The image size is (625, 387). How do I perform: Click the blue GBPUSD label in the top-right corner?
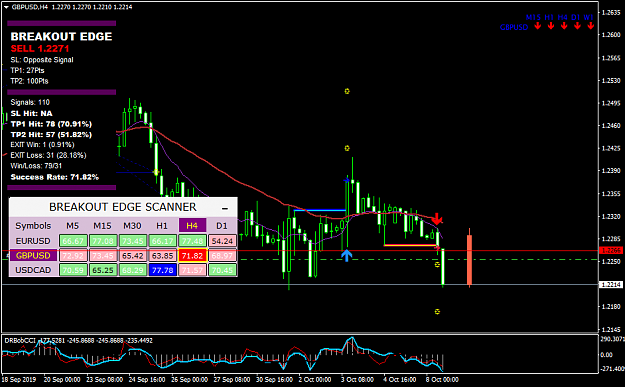pos(514,28)
